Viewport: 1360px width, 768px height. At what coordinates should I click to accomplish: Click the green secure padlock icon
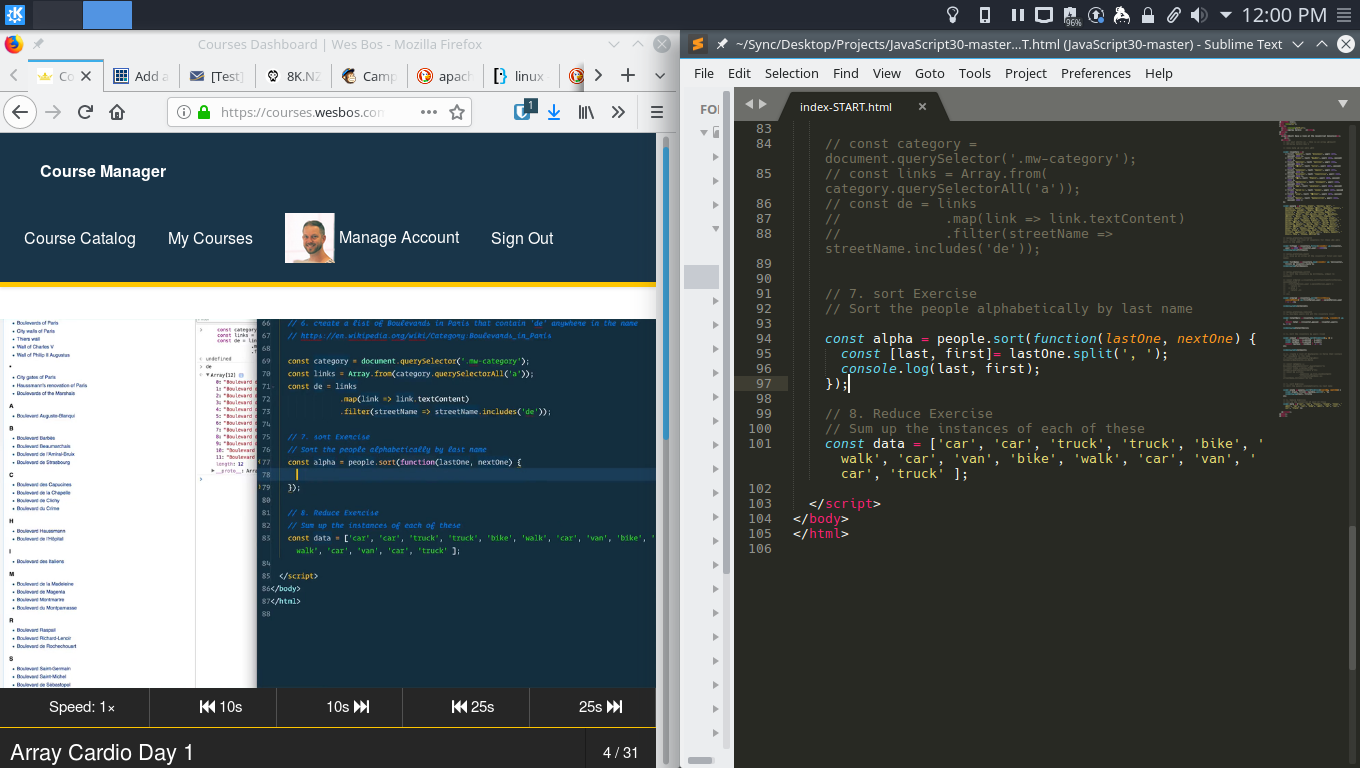click(205, 113)
